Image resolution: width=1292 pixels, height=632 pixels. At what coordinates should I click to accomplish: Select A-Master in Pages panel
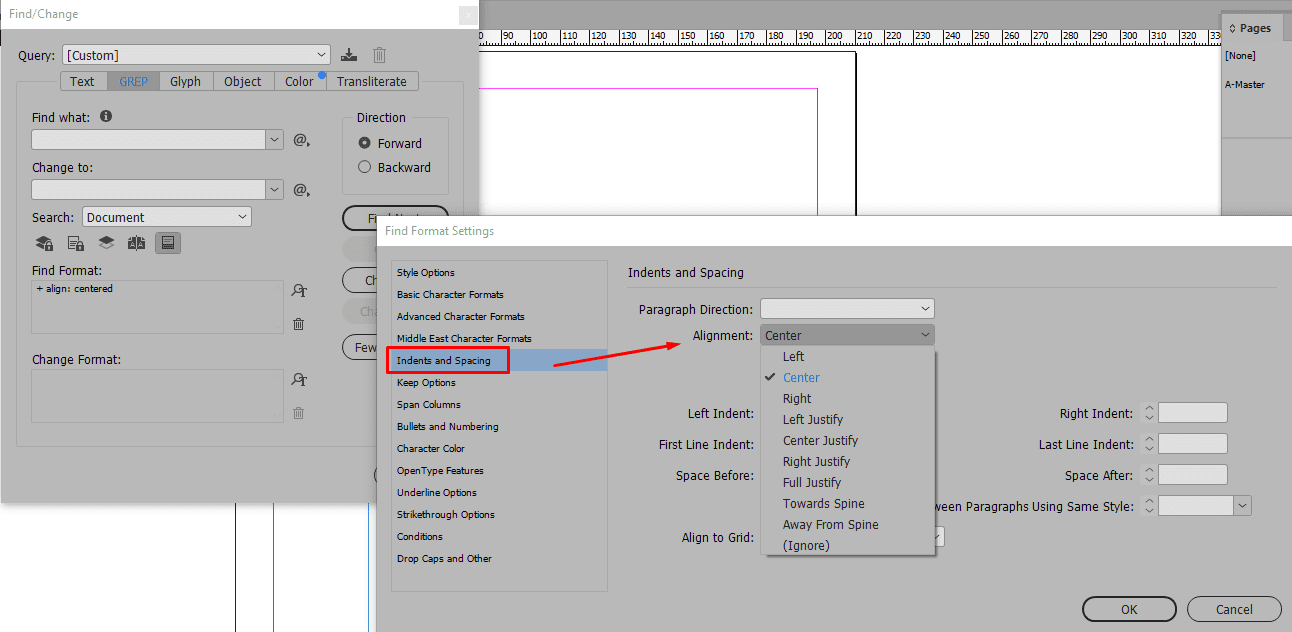[x=1245, y=84]
